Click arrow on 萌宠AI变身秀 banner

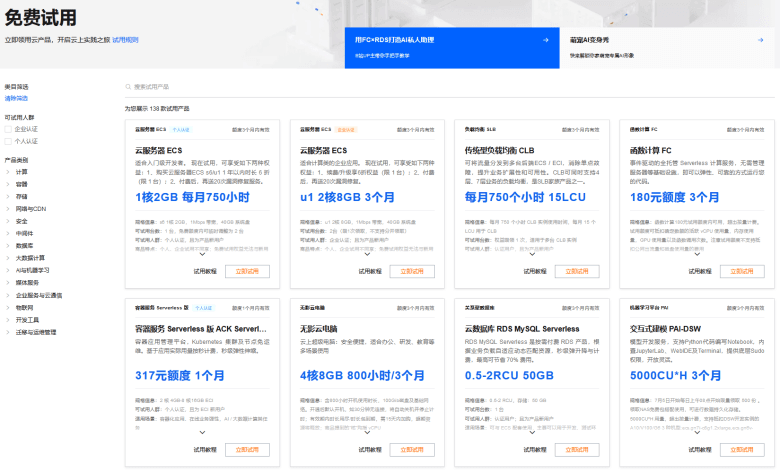point(761,40)
